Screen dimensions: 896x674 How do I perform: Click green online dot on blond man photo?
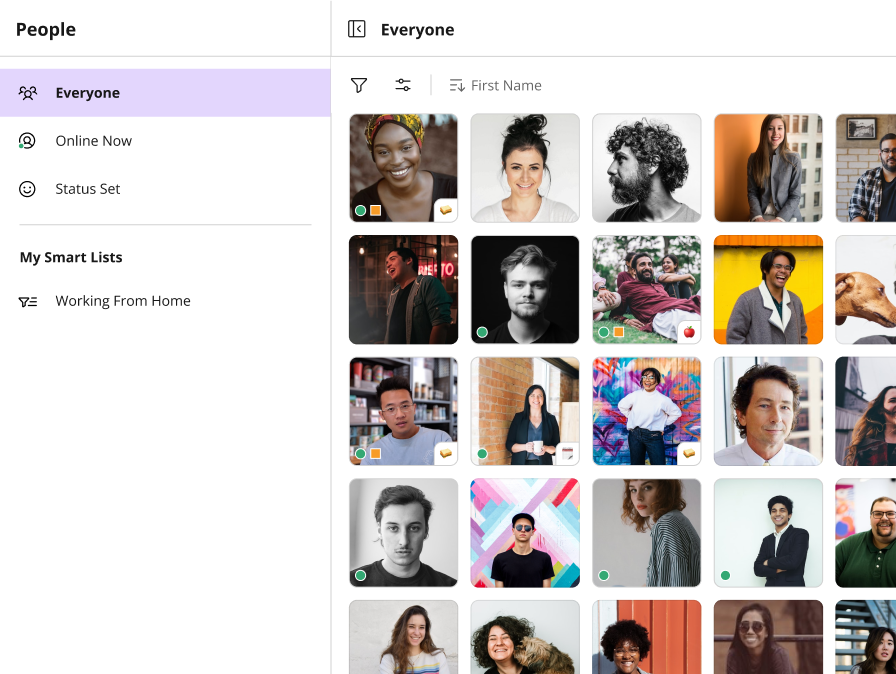click(x=482, y=332)
